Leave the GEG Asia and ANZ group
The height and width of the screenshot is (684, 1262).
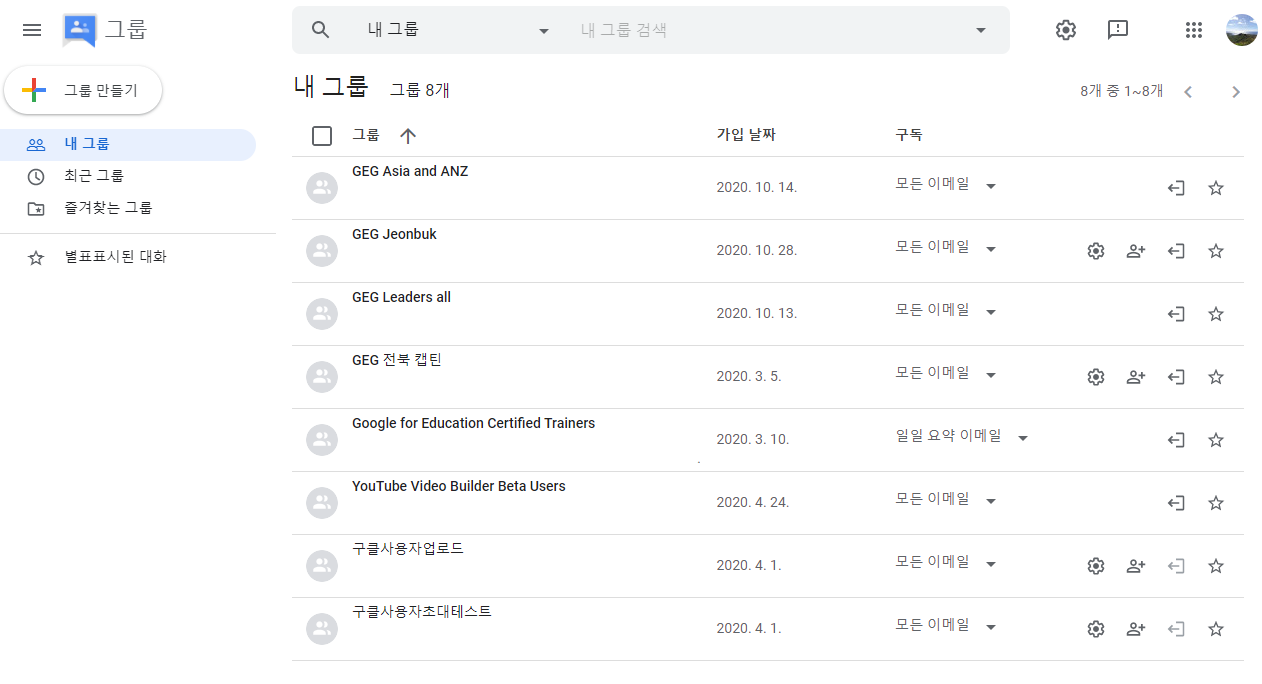coord(1176,188)
